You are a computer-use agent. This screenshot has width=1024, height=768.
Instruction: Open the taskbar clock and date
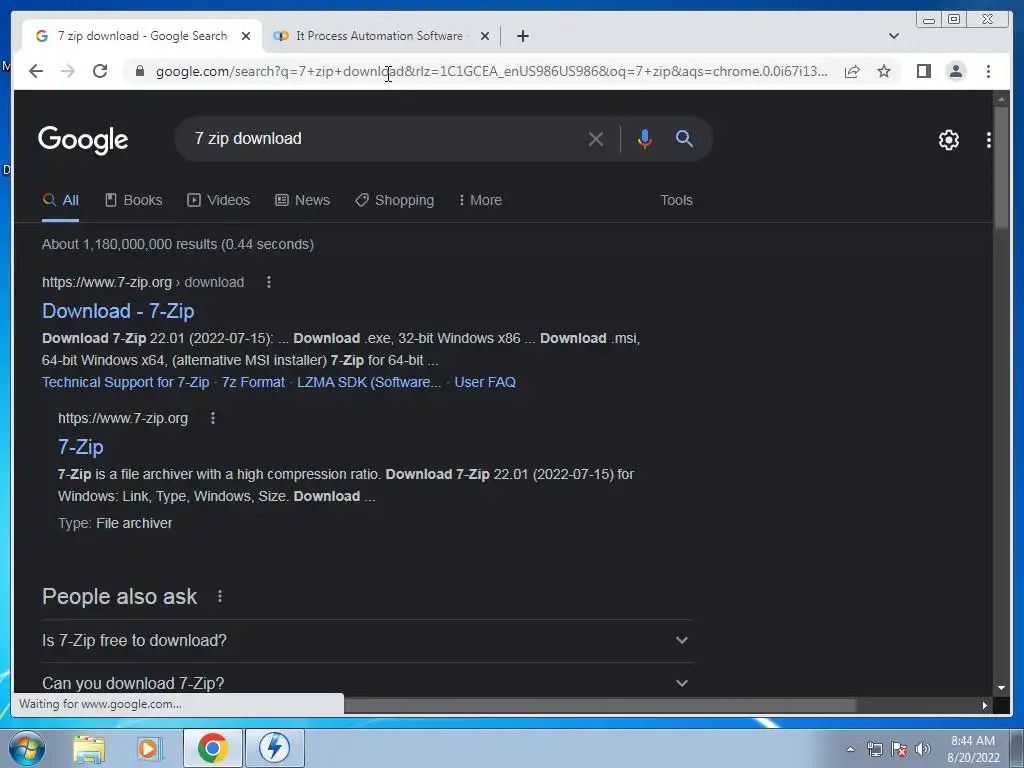[973, 749]
